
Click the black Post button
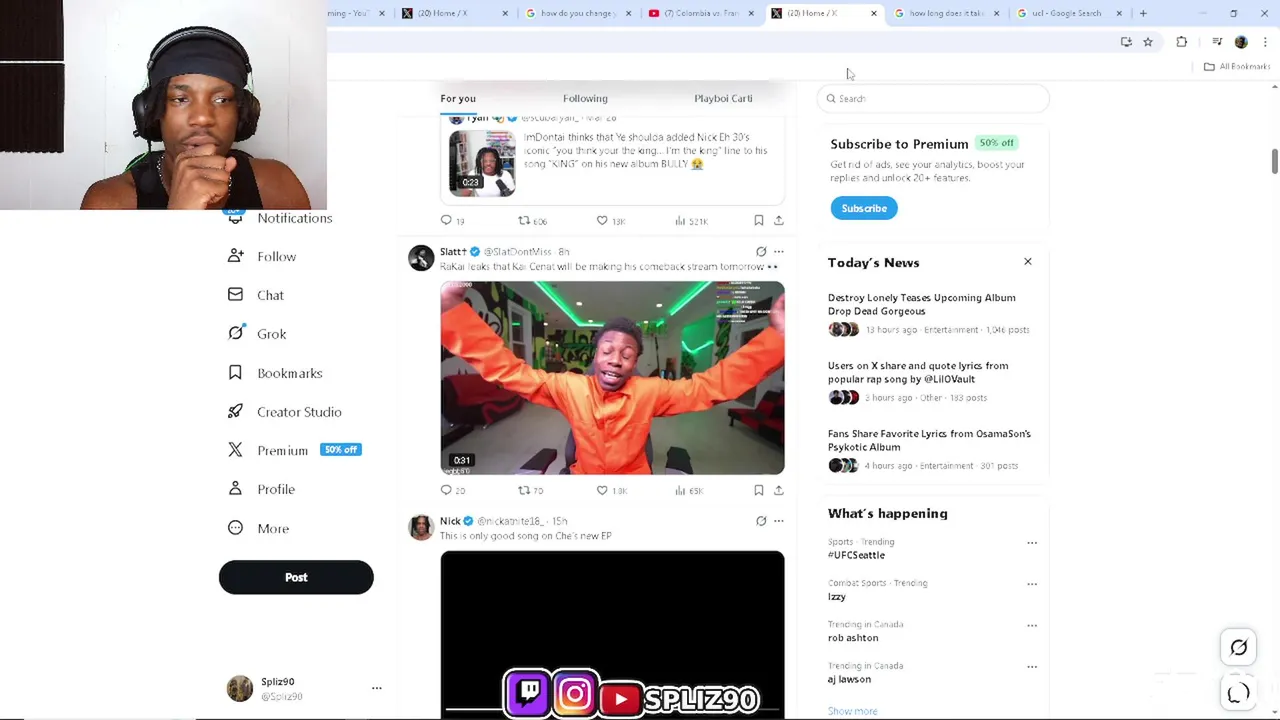(296, 577)
